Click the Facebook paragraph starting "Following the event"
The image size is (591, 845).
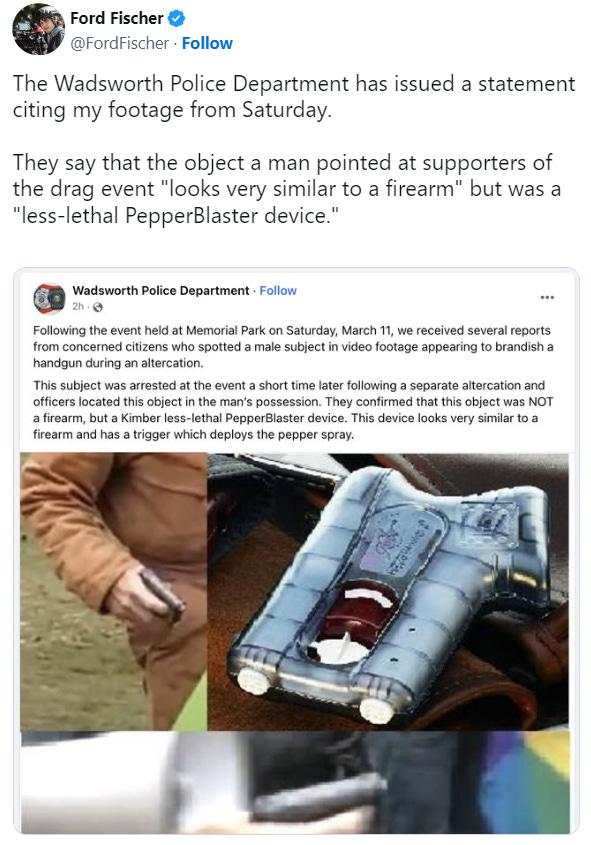(x=293, y=347)
